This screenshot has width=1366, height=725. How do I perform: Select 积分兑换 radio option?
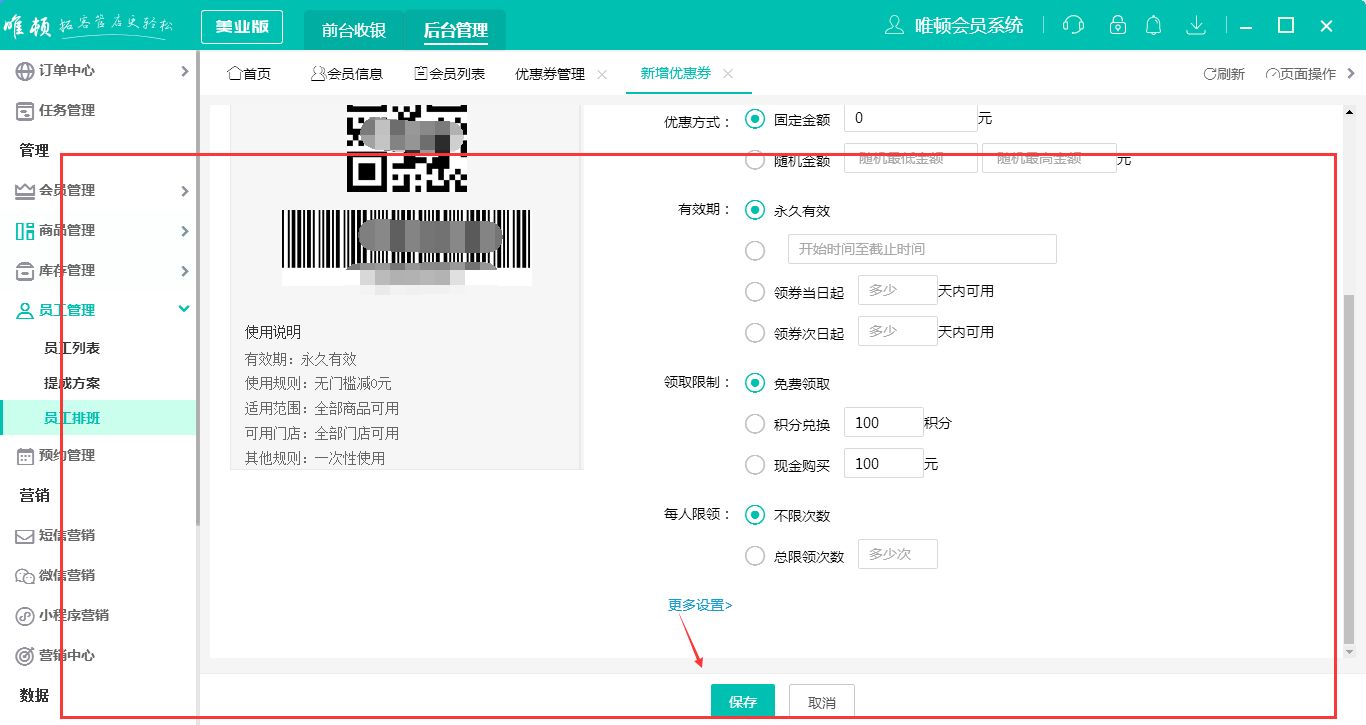pos(755,424)
